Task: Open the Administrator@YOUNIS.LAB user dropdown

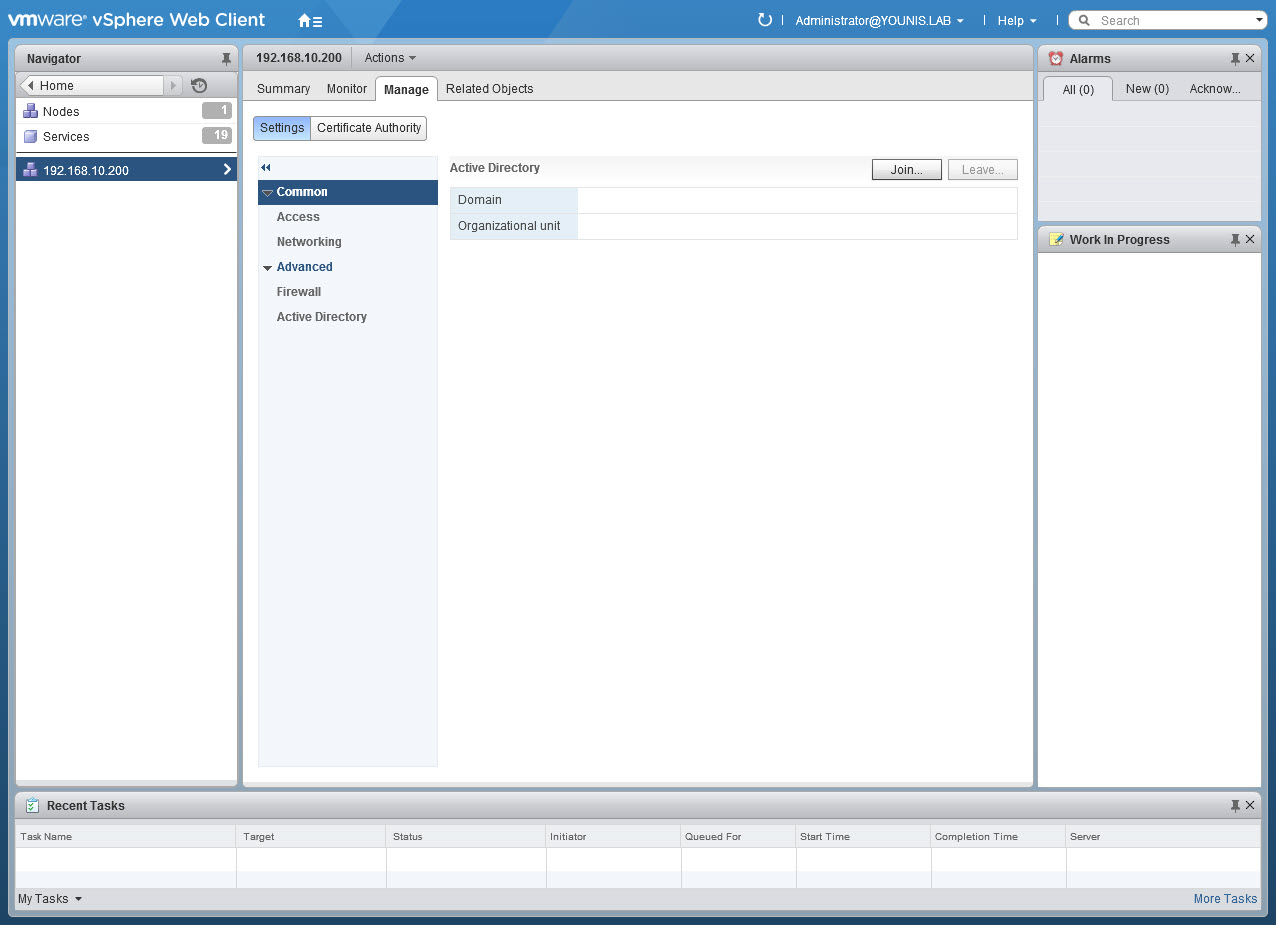Action: [879, 21]
